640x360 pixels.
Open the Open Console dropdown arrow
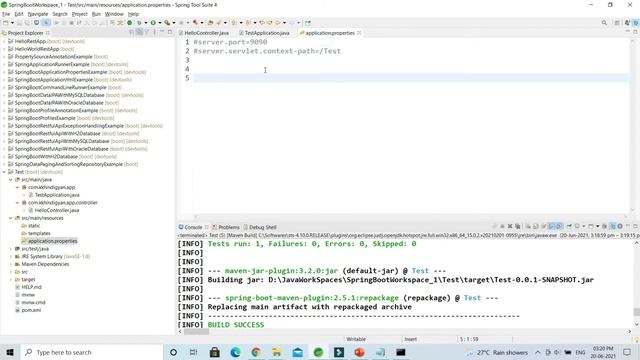coord(598,227)
